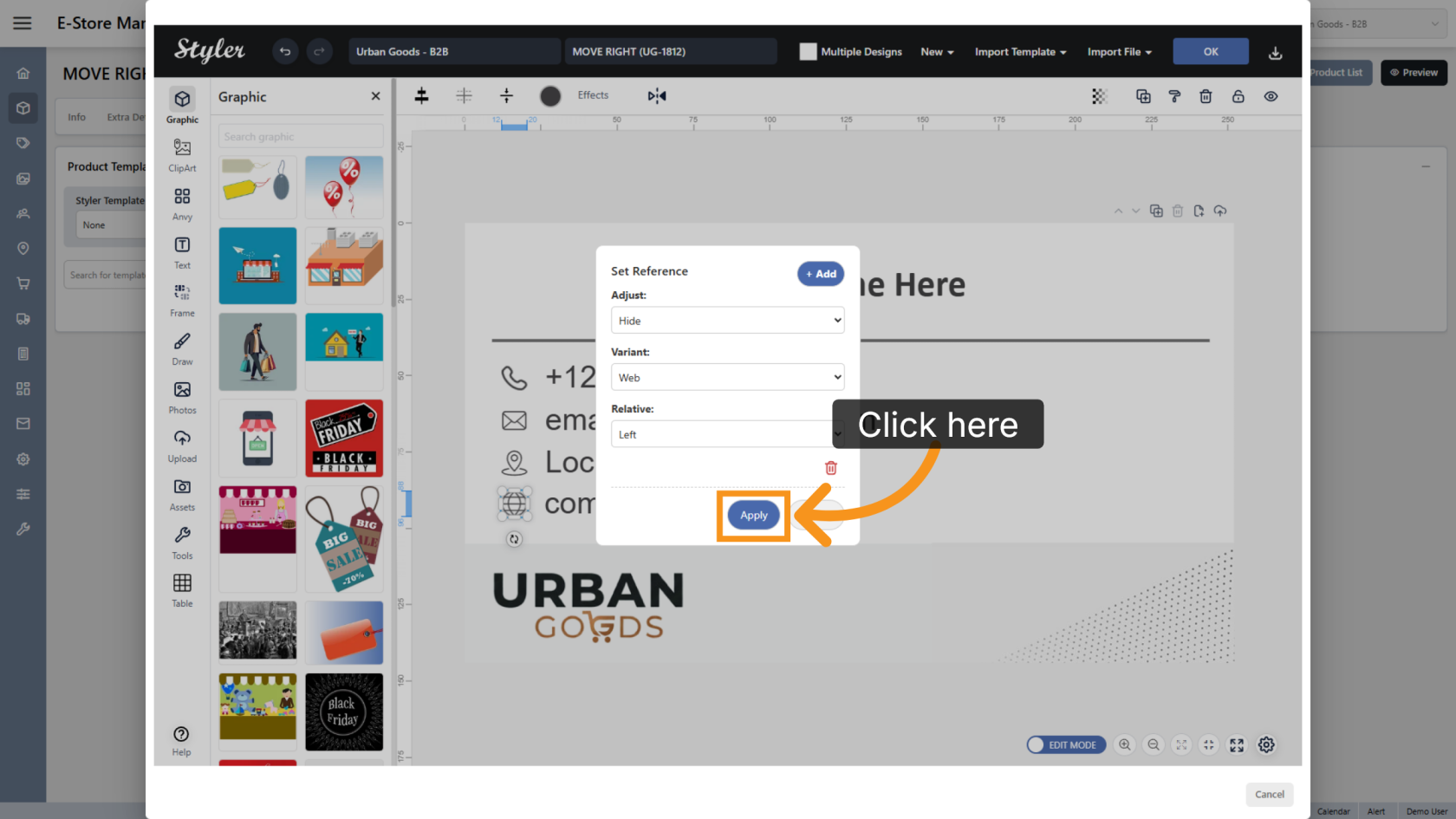
Task: Open the Variant dropdown showing Web
Action: [727, 377]
